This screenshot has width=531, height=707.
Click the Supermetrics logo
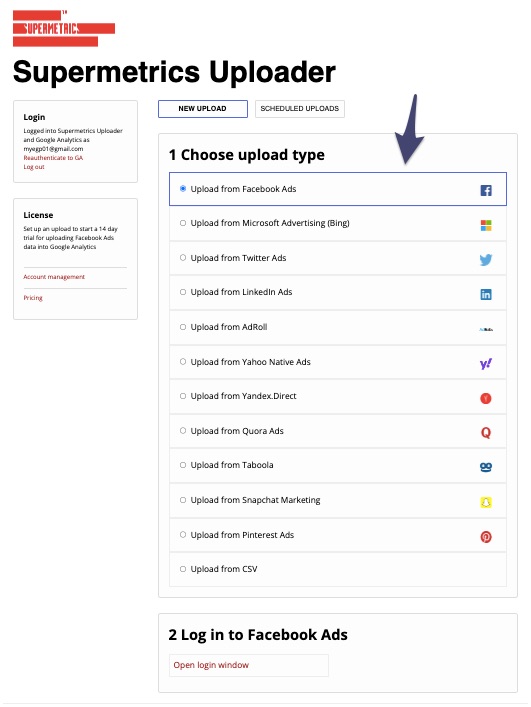point(64,28)
